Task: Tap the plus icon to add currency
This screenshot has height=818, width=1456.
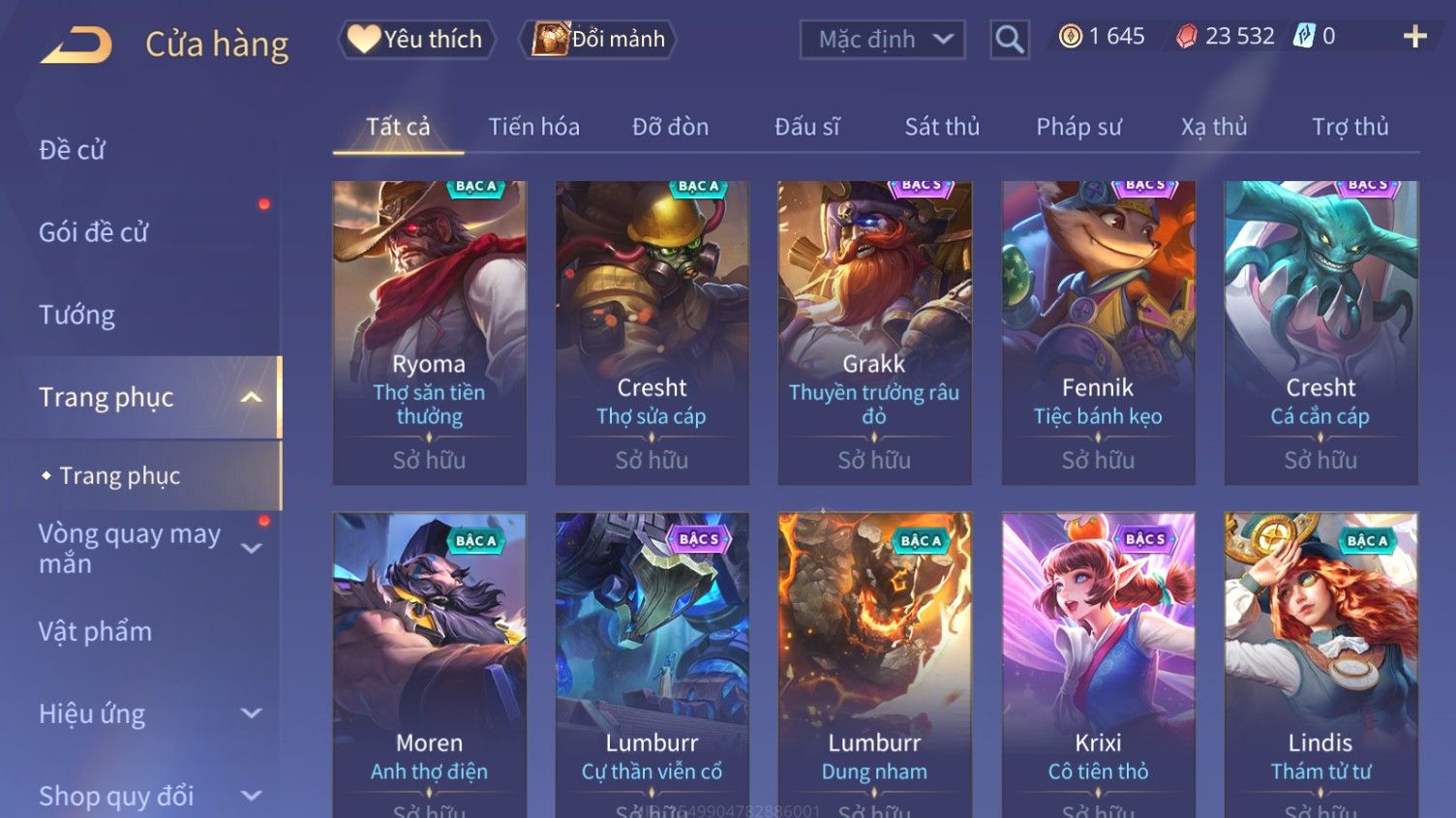Action: pyautogui.click(x=1415, y=37)
